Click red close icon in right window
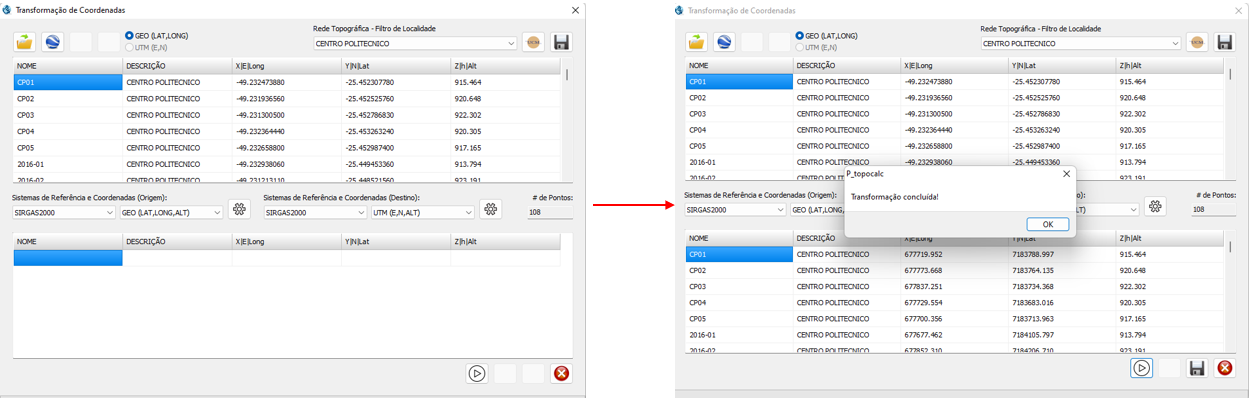This screenshot has width=1249, height=398. tap(1225, 368)
